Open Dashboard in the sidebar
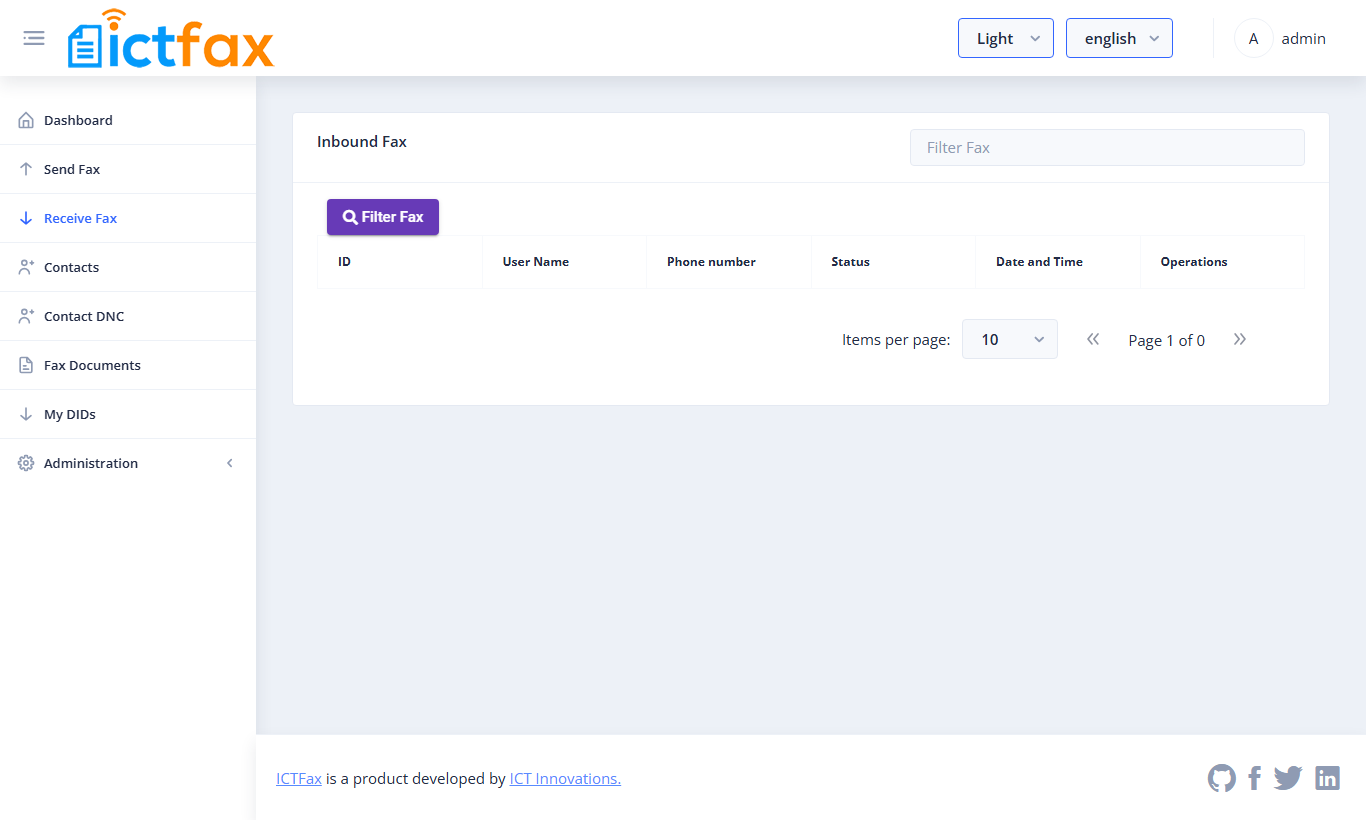Image resolution: width=1366 pixels, height=820 pixels. coord(128,120)
